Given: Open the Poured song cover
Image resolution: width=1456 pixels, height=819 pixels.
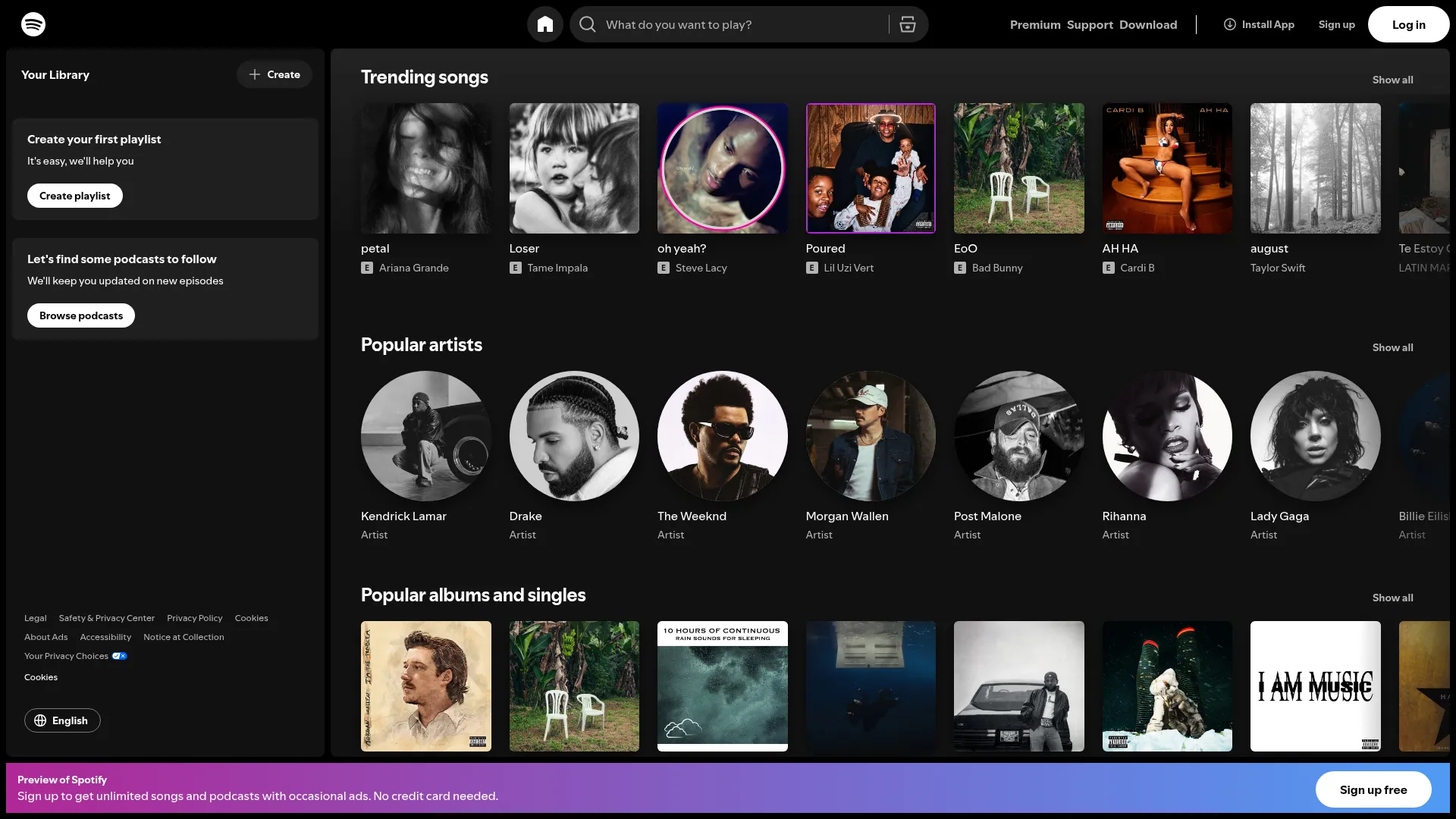Looking at the screenshot, I should [871, 168].
